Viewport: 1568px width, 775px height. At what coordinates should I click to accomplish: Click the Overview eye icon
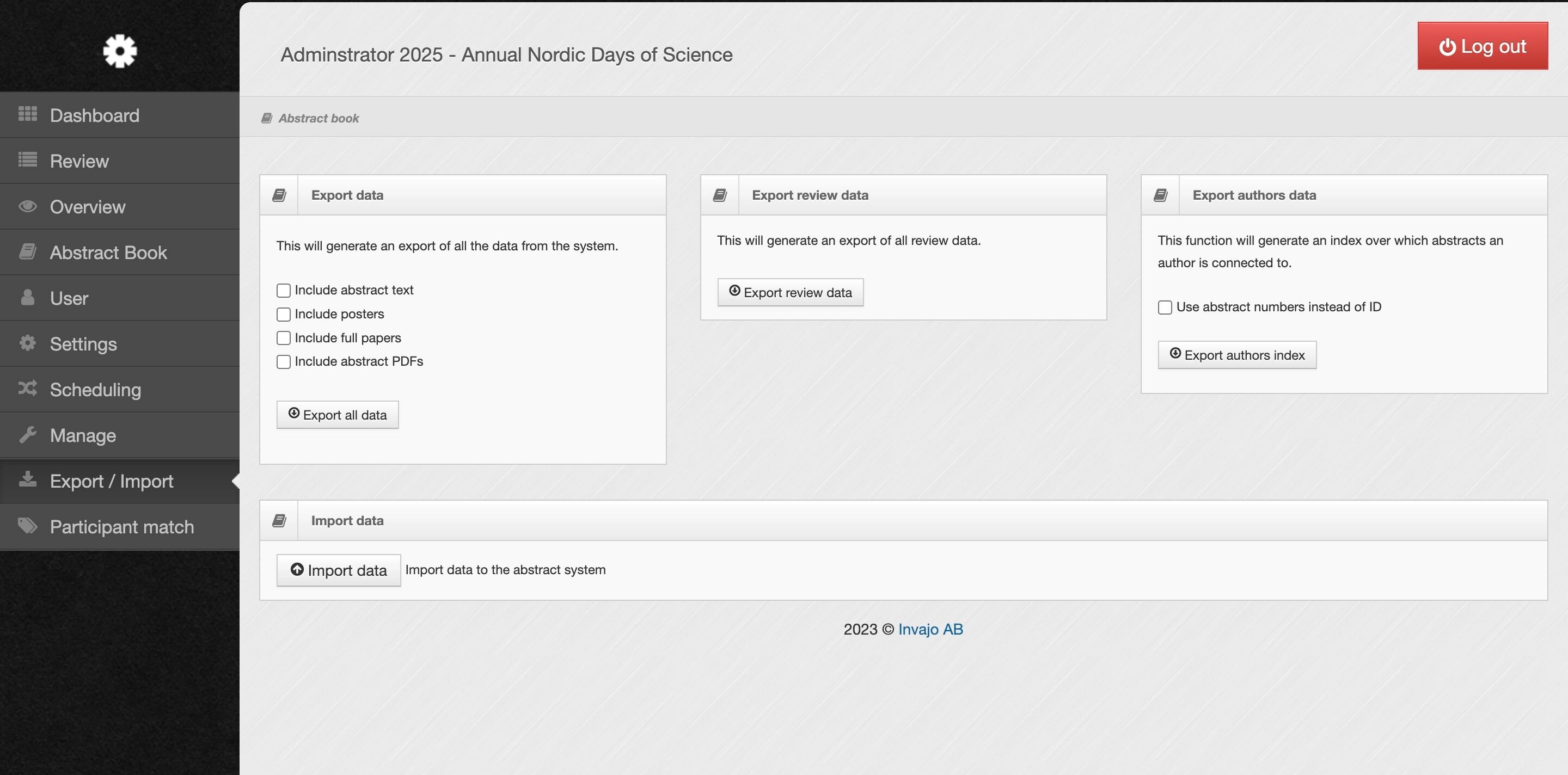click(x=27, y=206)
